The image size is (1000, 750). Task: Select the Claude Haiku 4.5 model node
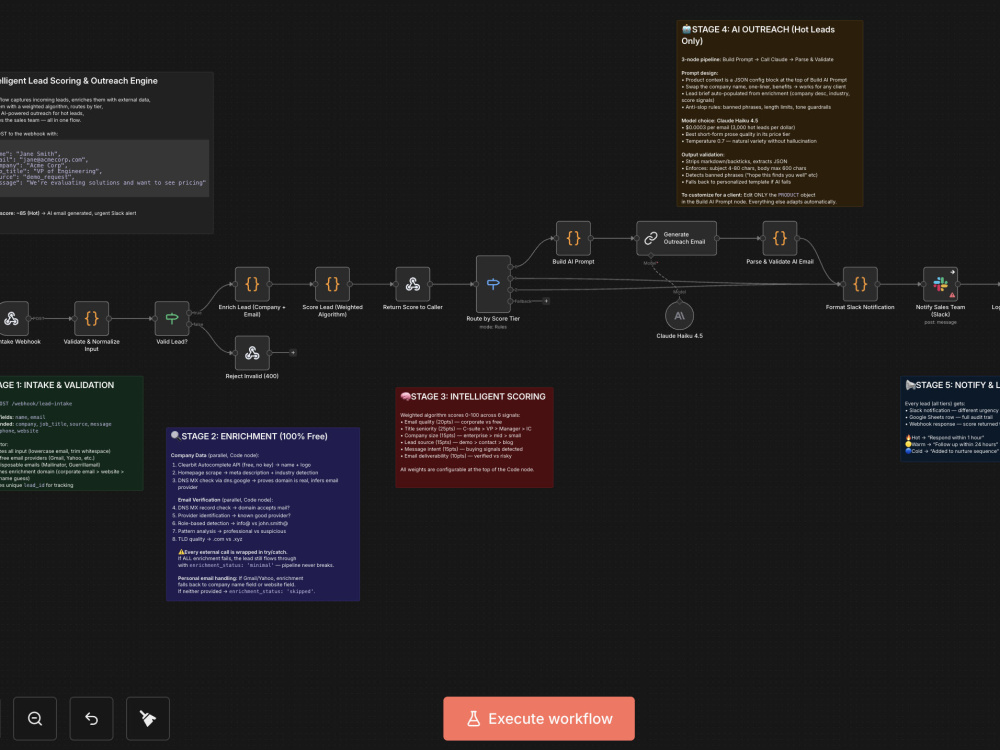point(679,316)
